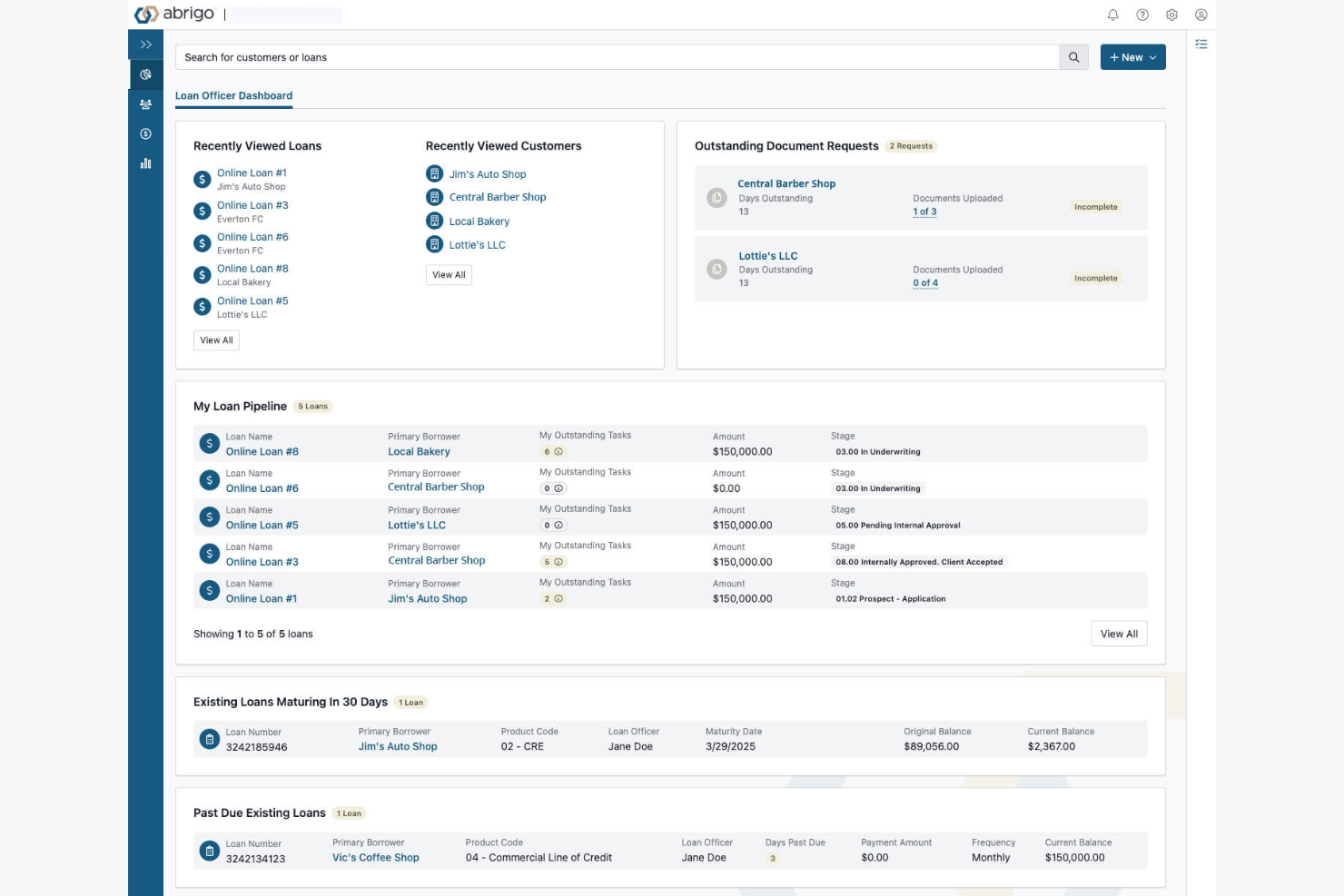Open the New dropdown menu
This screenshot has height=896, width=1344.
click(1132, 56)
